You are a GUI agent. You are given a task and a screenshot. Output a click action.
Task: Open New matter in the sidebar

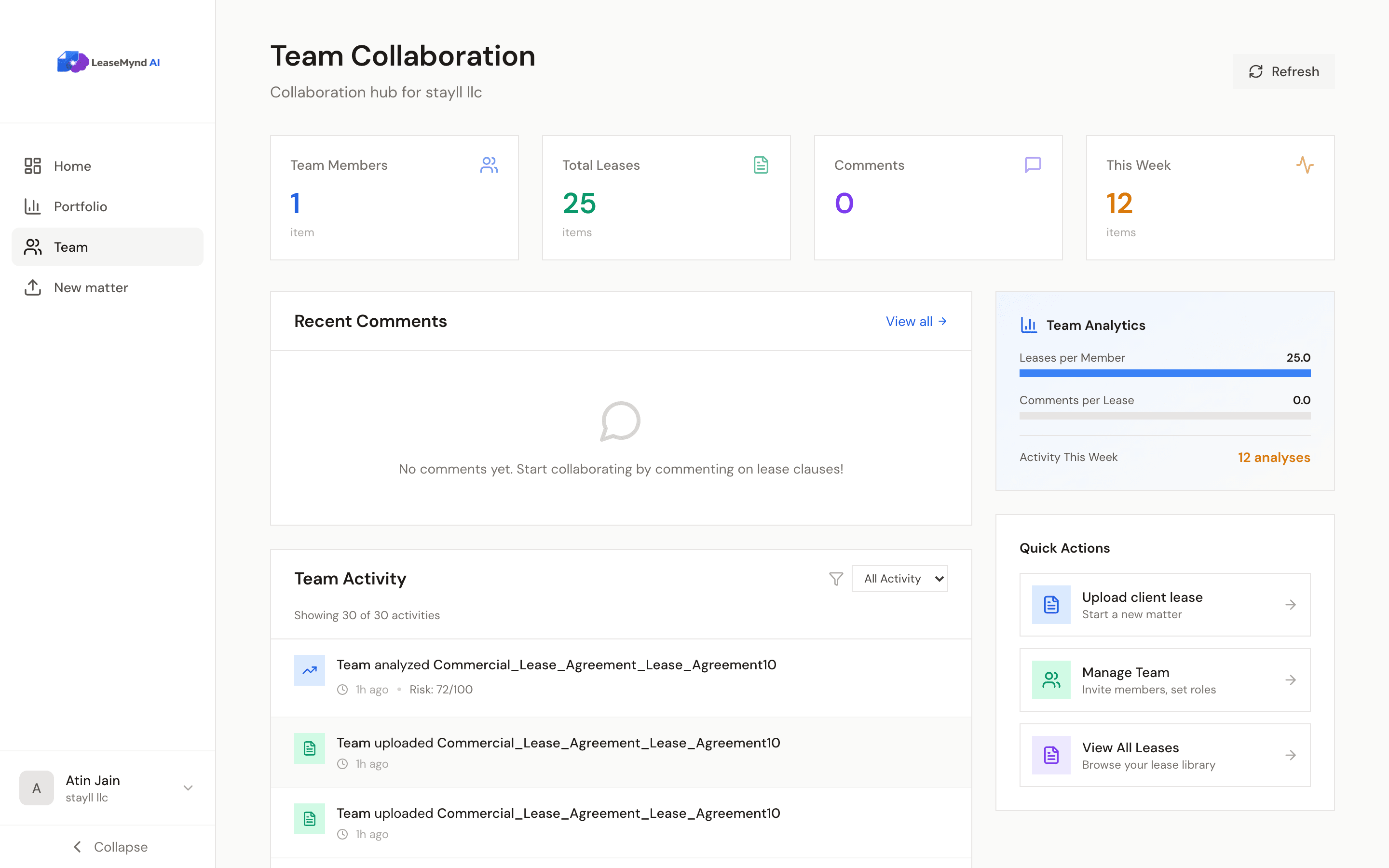[108, 287]
